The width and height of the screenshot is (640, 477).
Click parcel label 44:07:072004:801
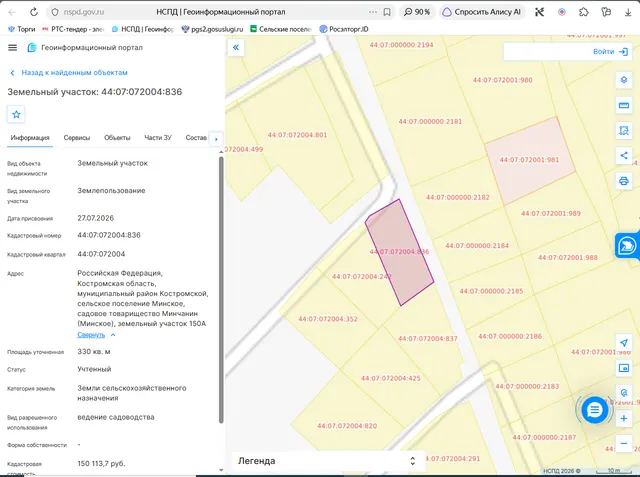coord(297,135)
